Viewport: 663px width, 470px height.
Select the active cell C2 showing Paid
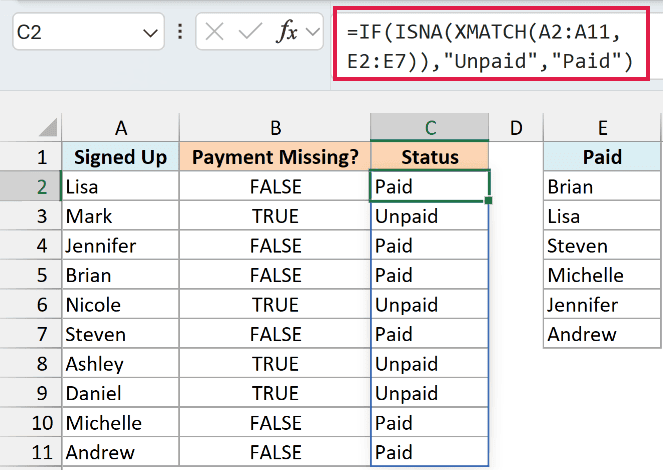click(430, 186)
